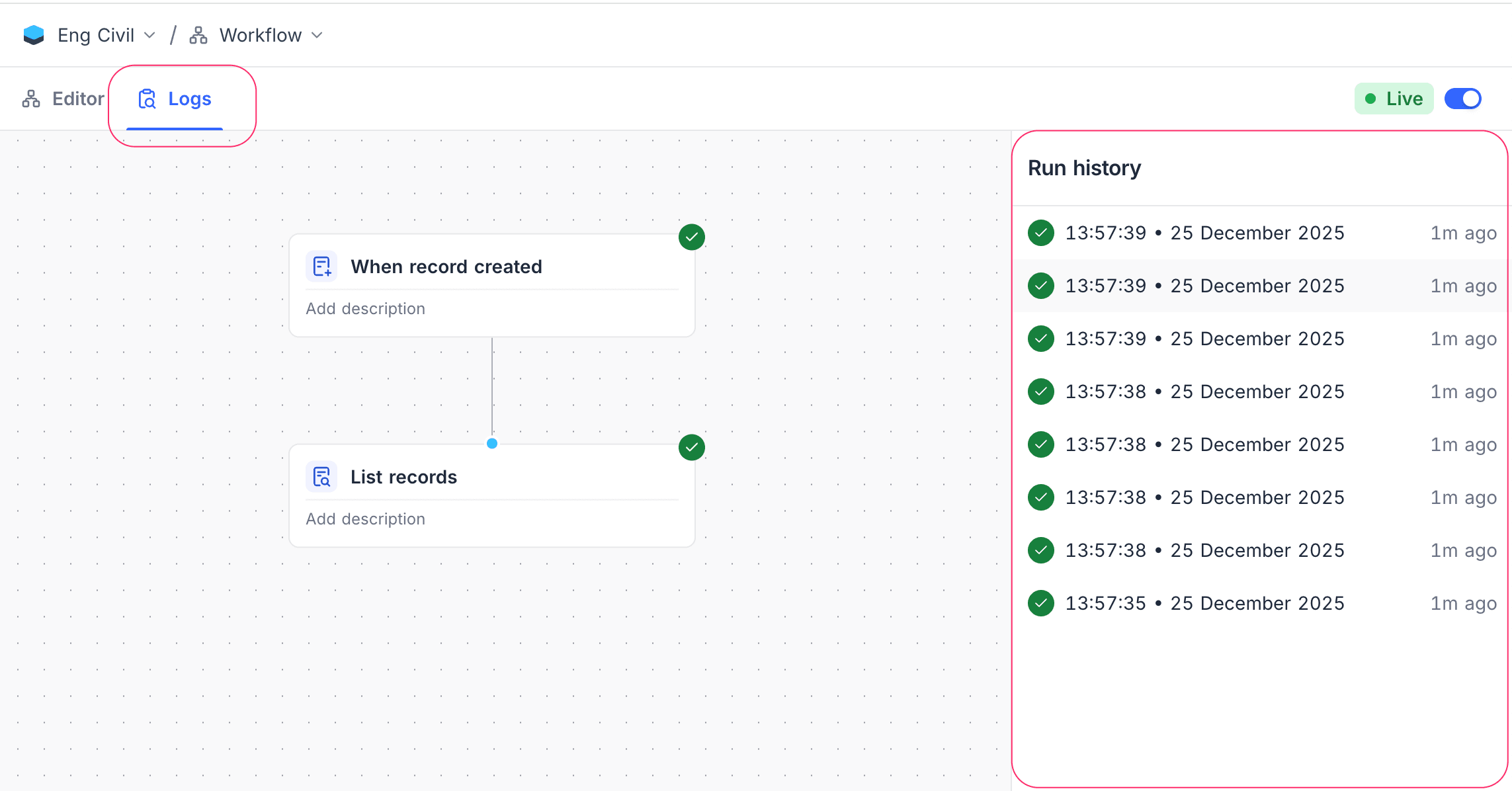Disable the Live workflow toggle

point(1463,98)
